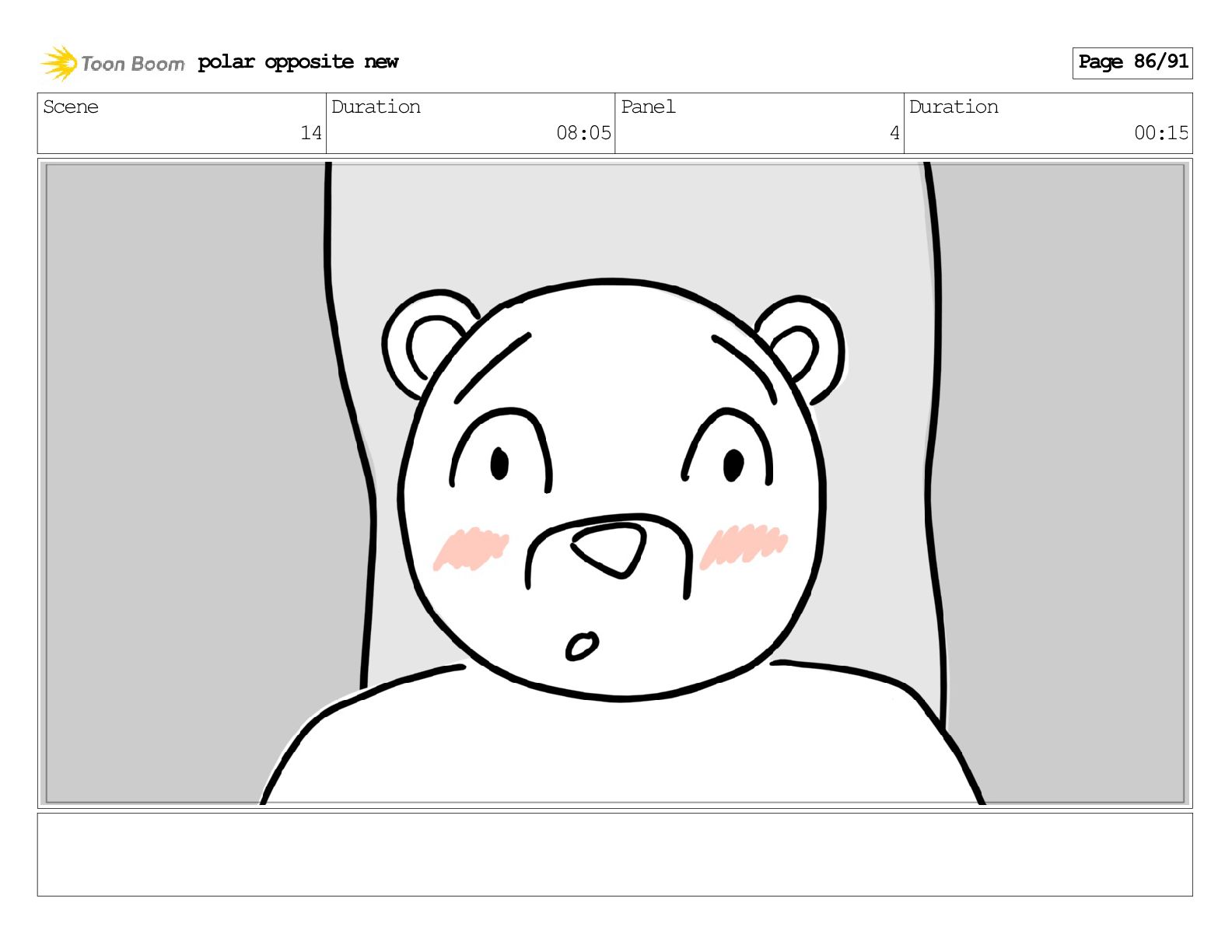1232x952 pixels.
Task: Click the polar bear storyboard panel image
Action: pos(615,483)
